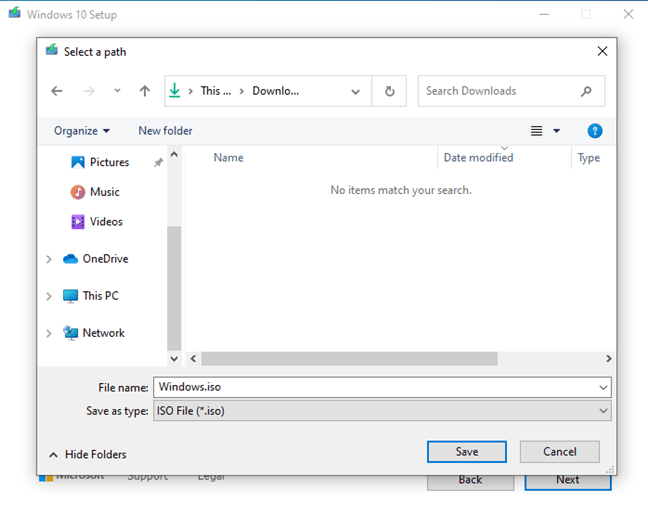Sort by the Name column header
Image resolution: width=648 pixels, height=513 pixels.
229,157
